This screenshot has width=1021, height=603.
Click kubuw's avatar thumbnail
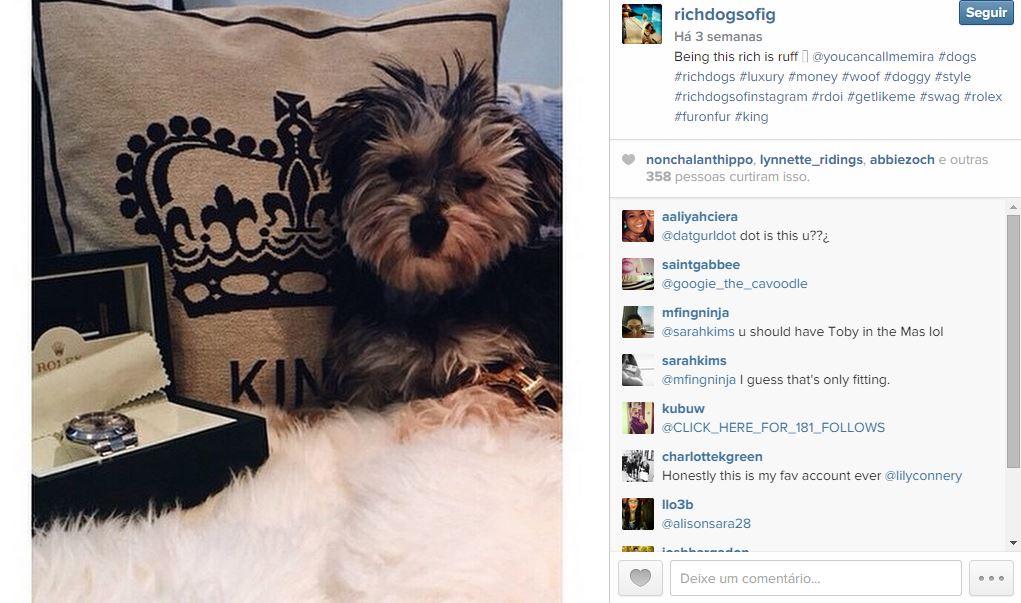pos(638,418)
